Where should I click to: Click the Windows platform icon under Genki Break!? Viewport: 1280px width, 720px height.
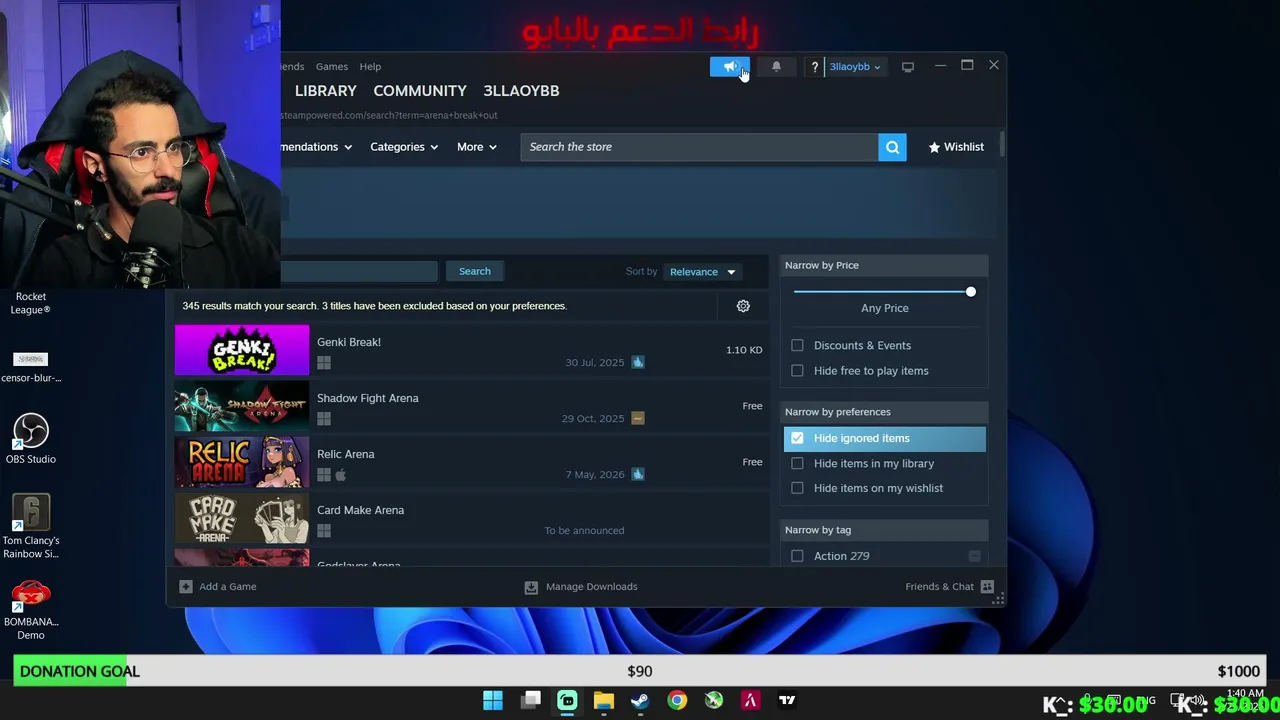324,363
